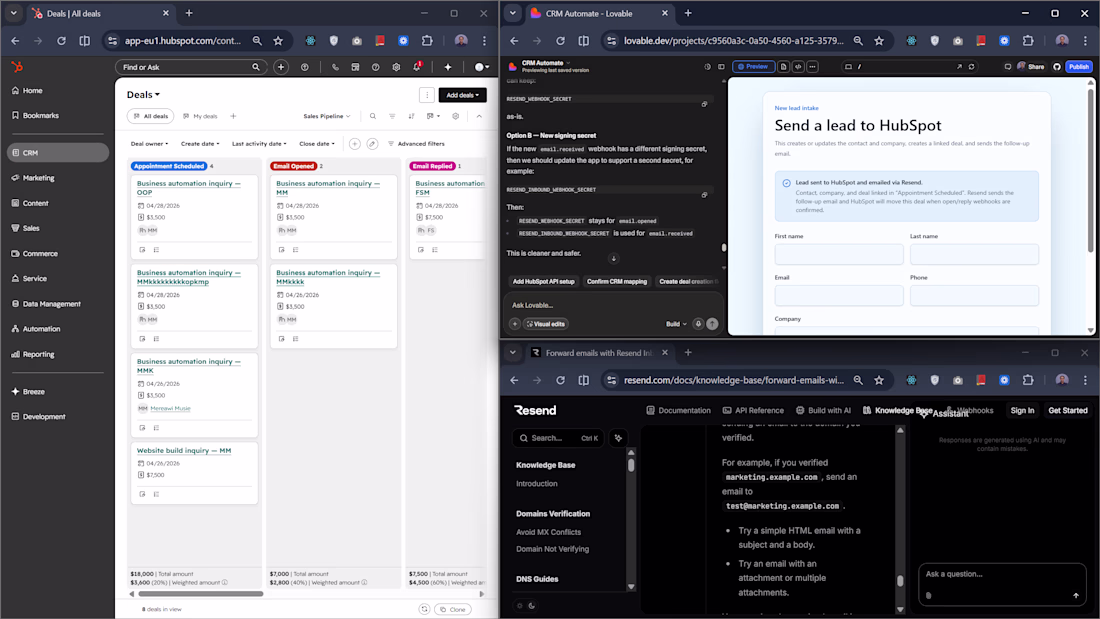
Task: Open Automation in the HubSpot sidebar
Action: tap(41, 329)
